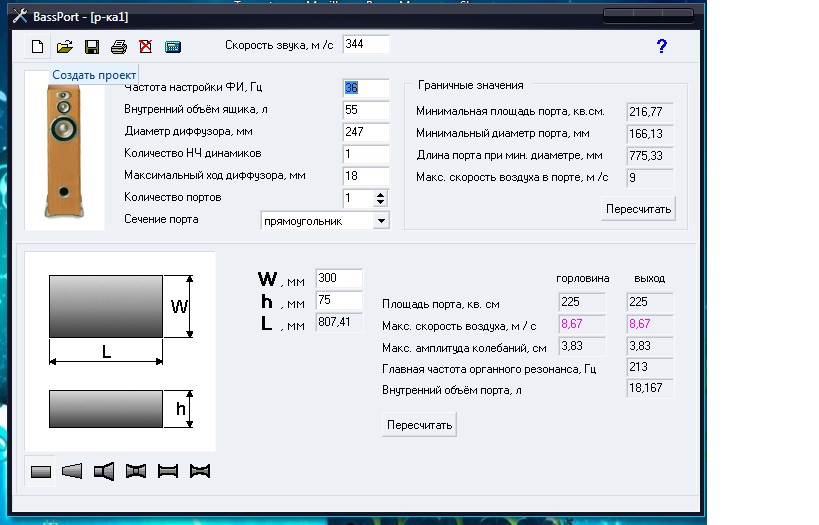
Task: Click the red-crossed page icon in toolbar
Action: coord(146,47)
